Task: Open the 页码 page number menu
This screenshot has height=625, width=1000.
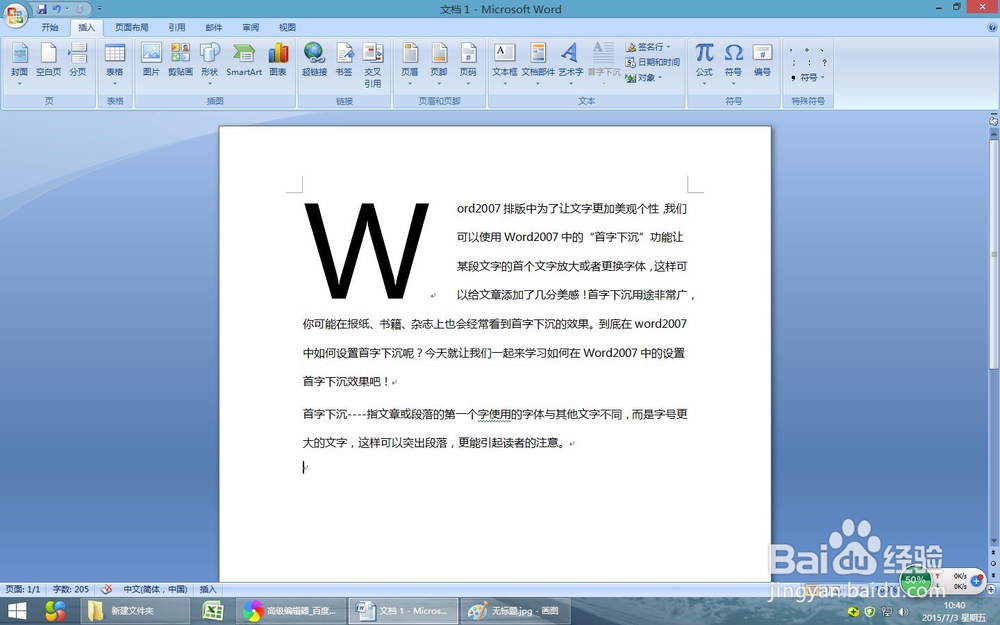Action: [x=468, y=64]
